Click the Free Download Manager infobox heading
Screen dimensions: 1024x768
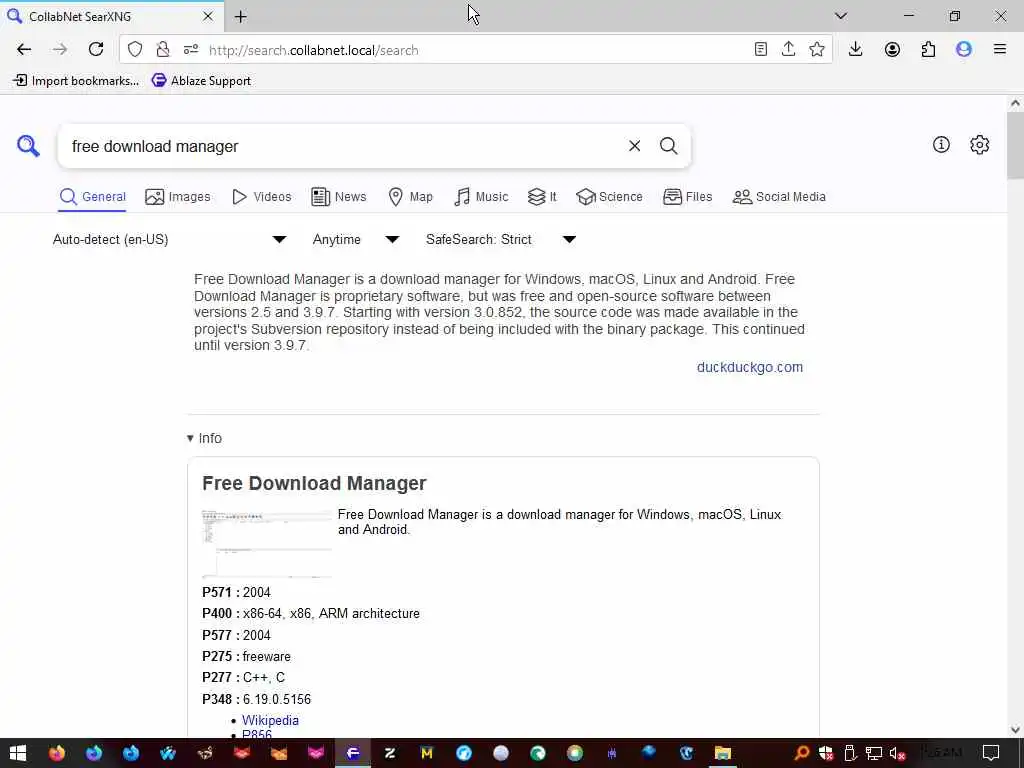[x=314, y=483]
